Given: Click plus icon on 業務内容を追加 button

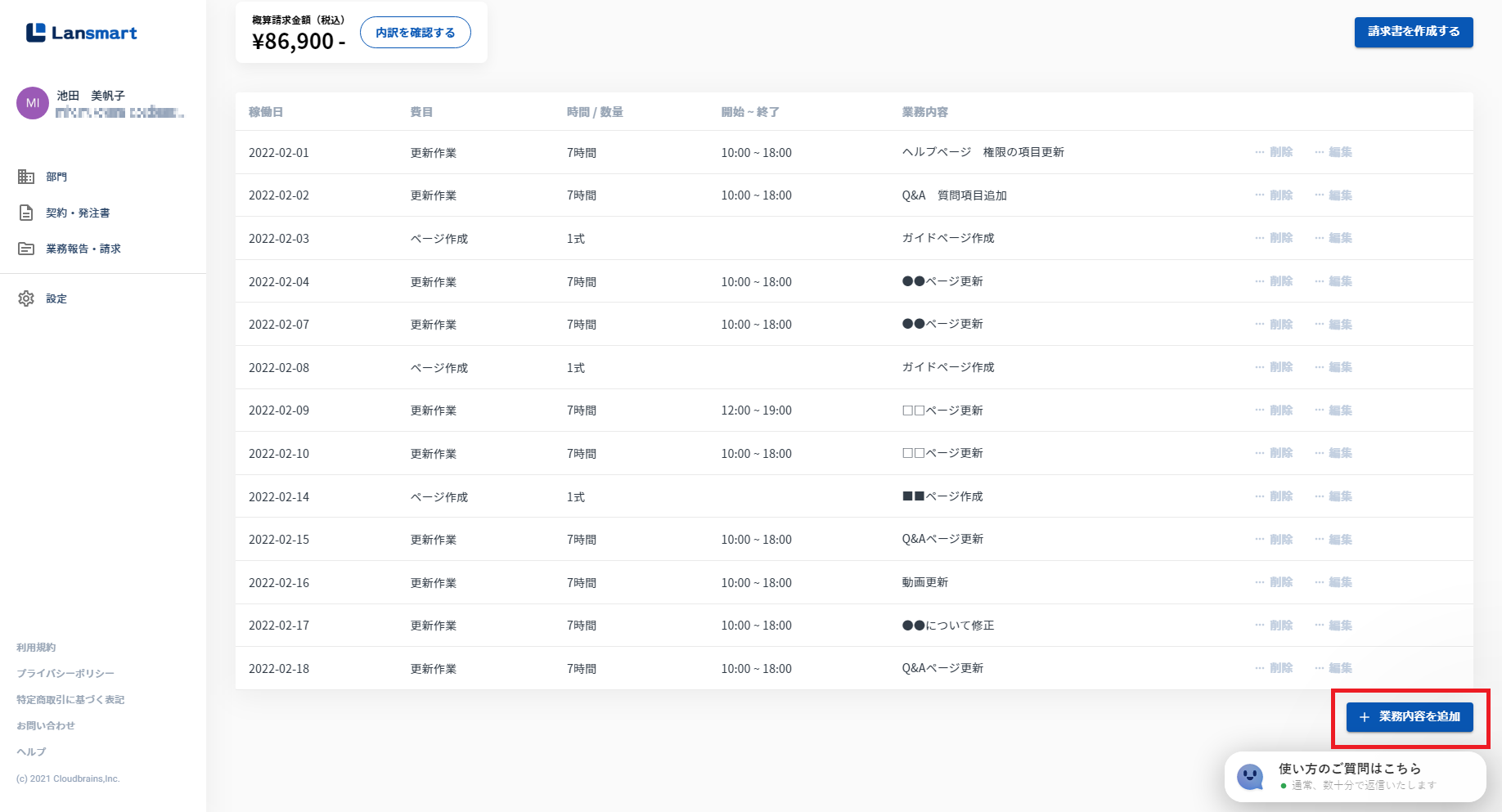Looking at the screenshot, I should (x=1364, y=717).
